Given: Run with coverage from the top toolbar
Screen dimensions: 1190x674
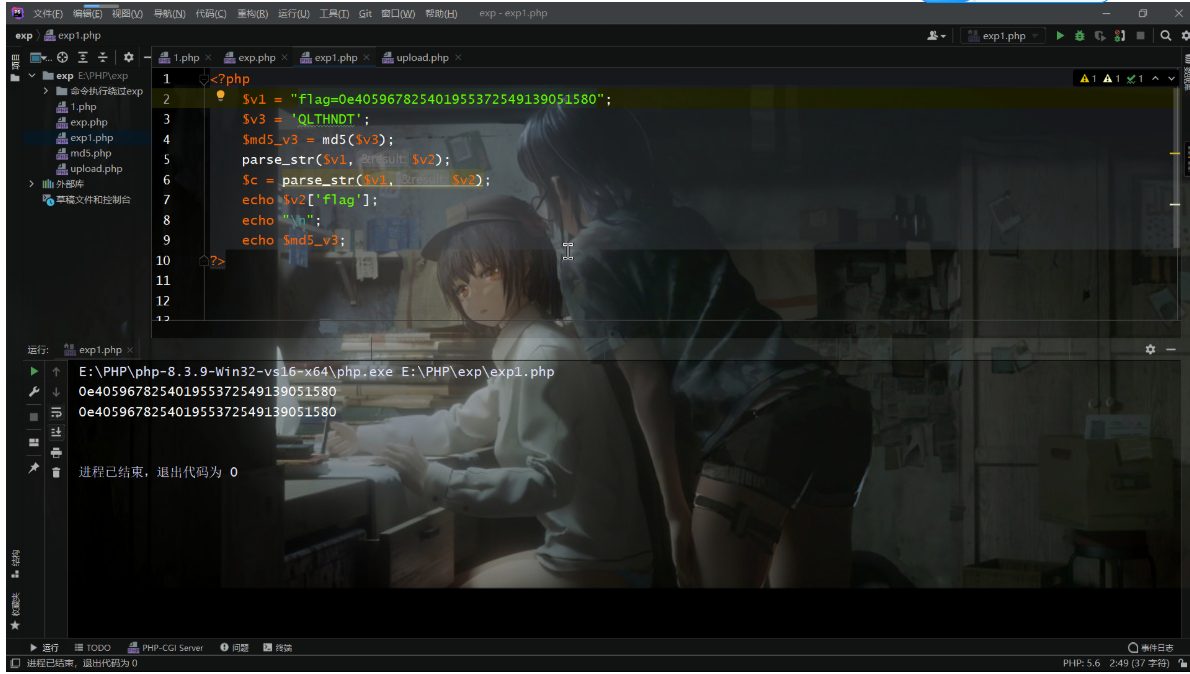Looking at the screenshot, I should [1100, 36].
